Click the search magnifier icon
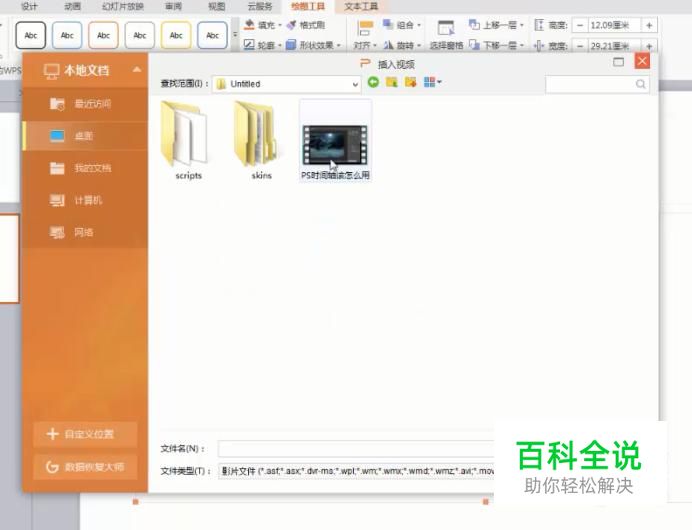 pos(641,84)
